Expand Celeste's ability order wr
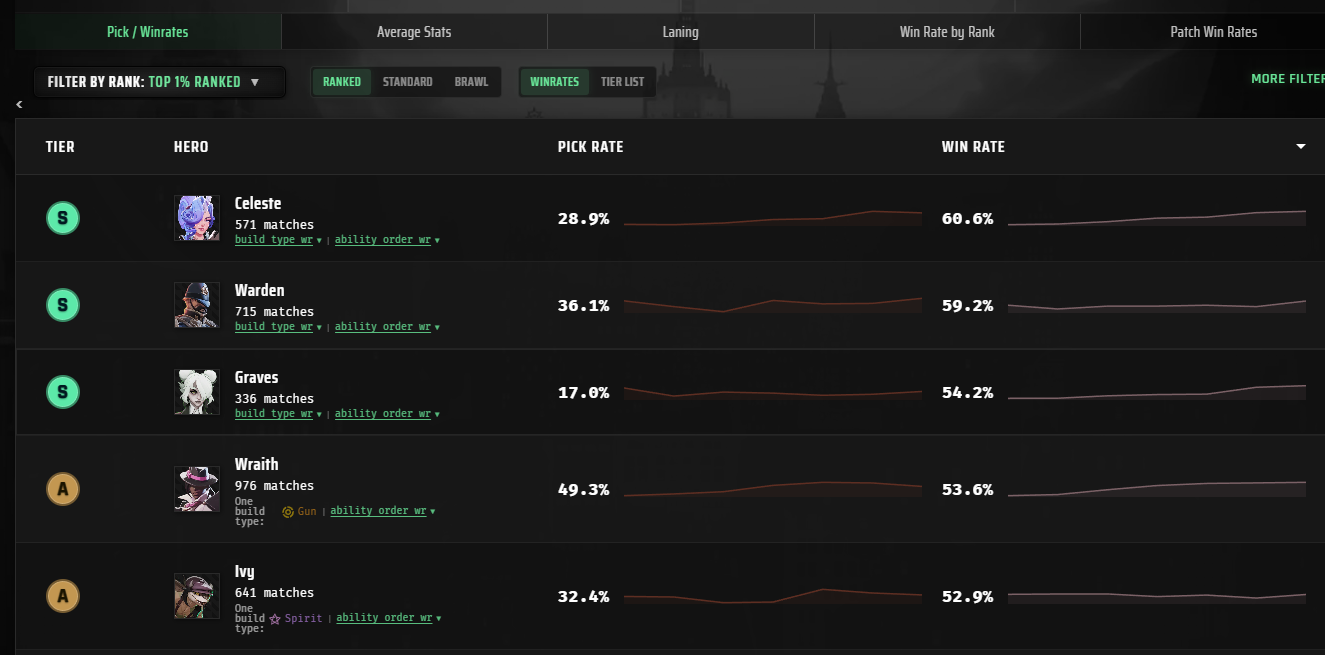 tap(387, 240)
